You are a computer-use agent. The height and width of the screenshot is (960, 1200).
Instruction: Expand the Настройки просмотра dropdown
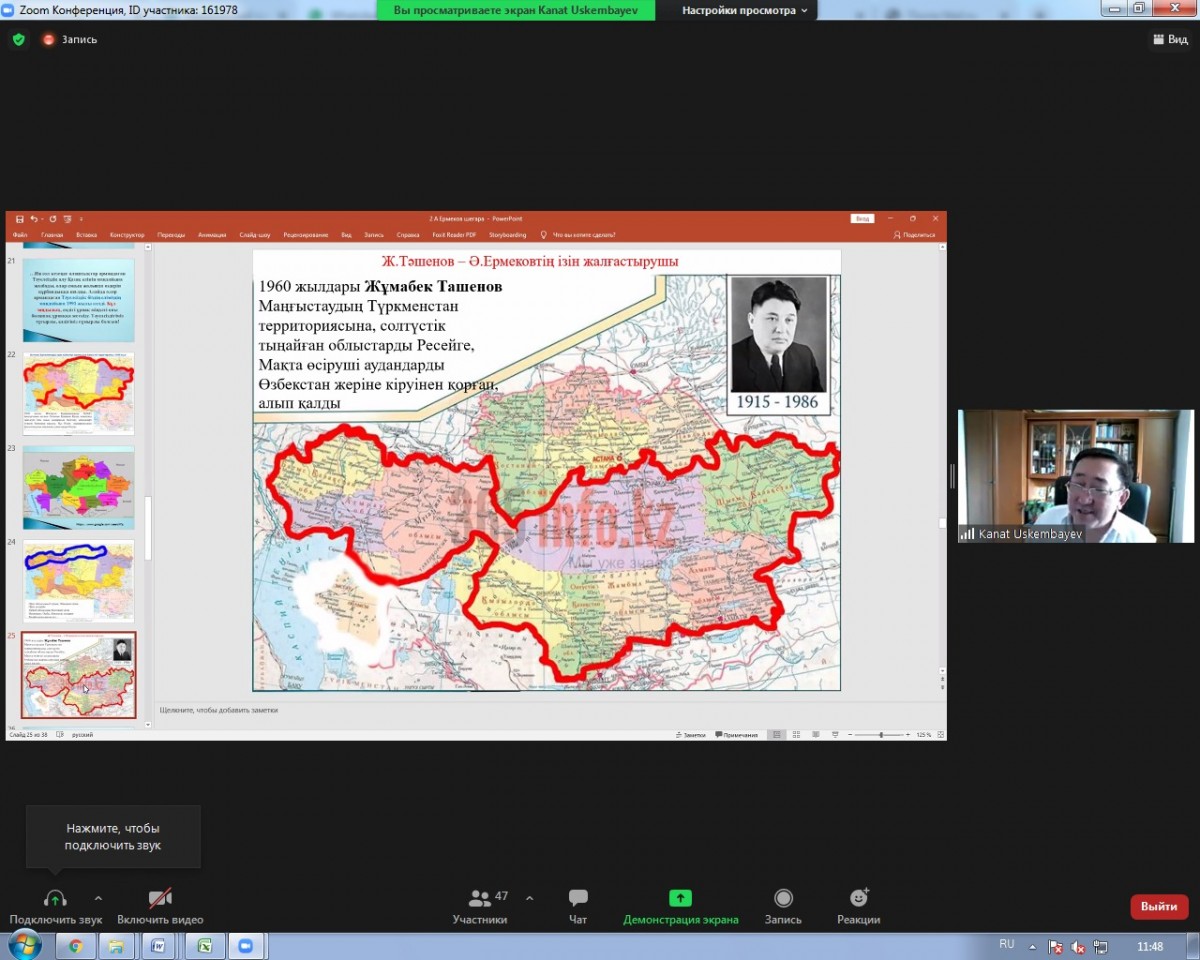tap(745, 10)
